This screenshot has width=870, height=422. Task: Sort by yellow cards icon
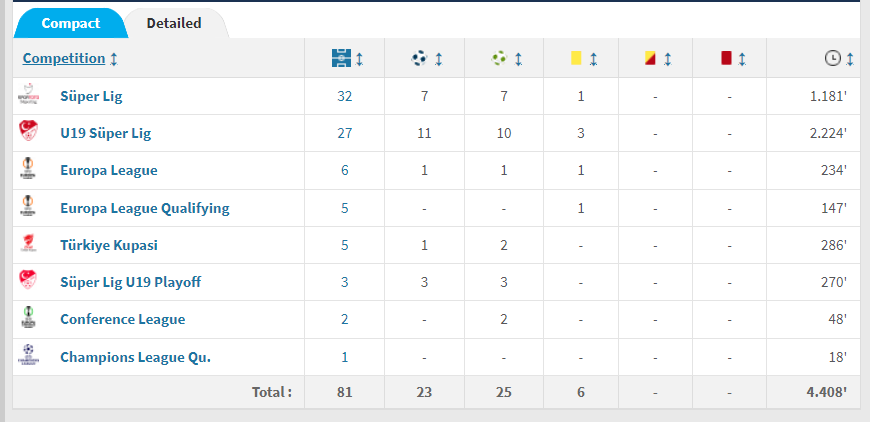click(576, 58)
